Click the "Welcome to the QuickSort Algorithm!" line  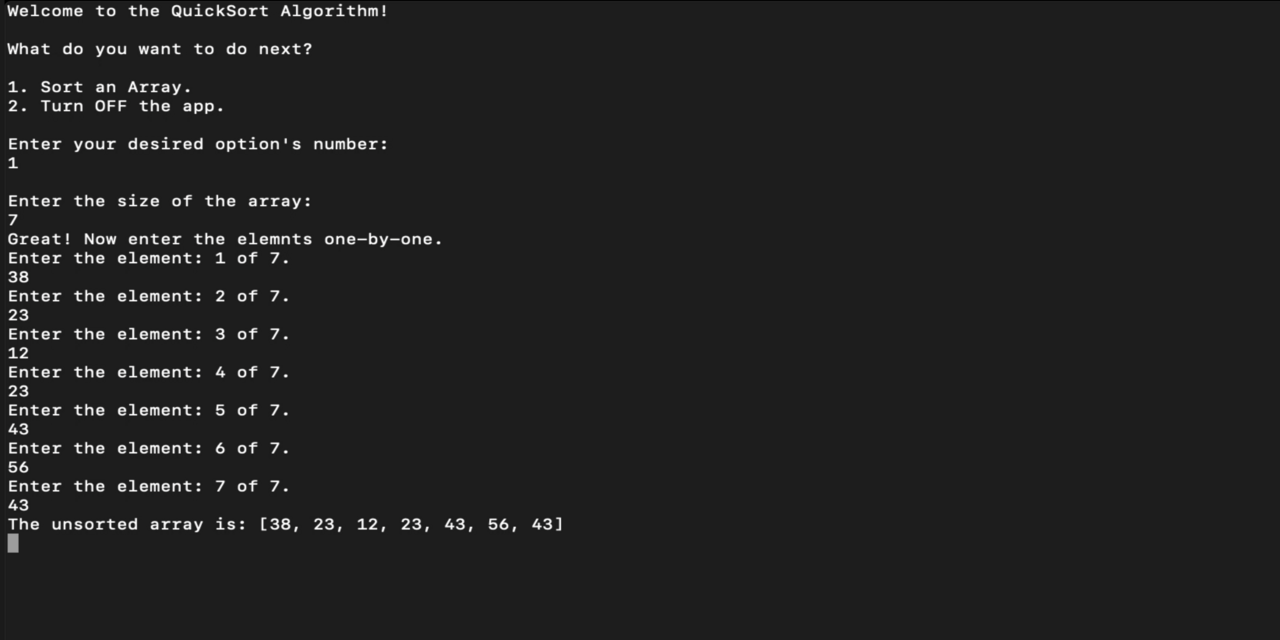click(x=198, y=11)
